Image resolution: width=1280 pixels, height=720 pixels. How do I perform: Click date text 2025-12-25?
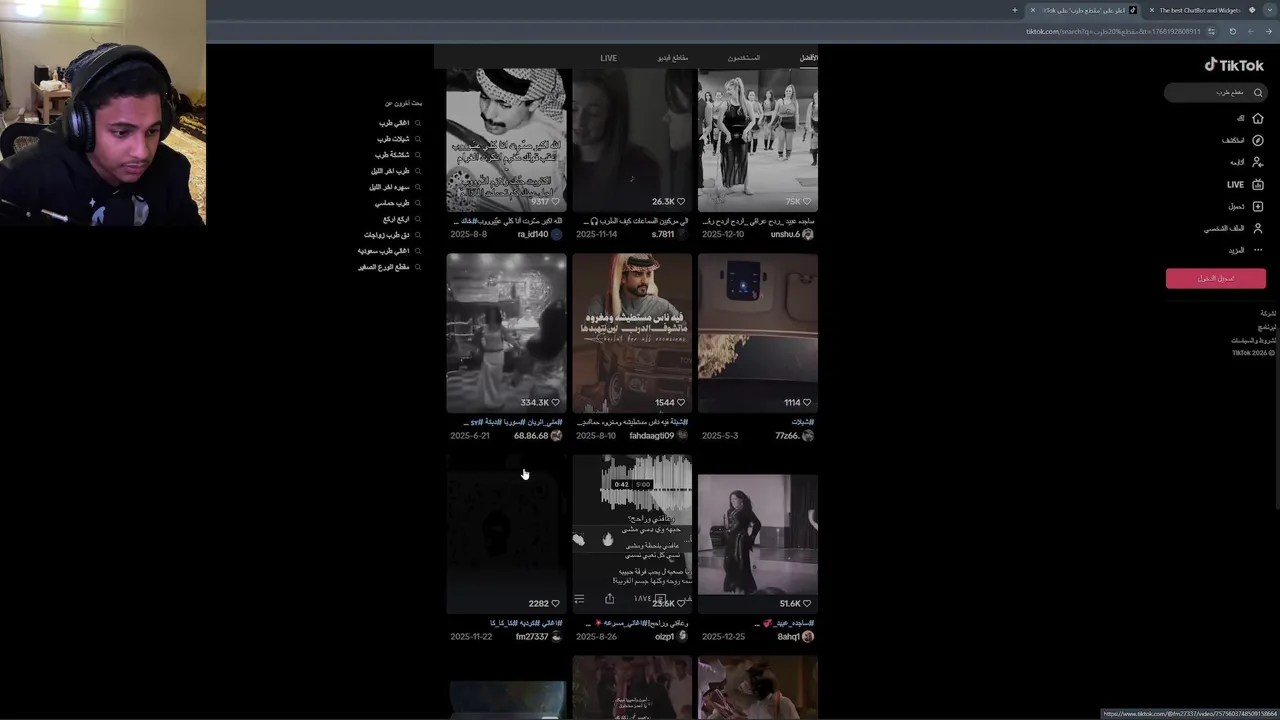[723, 636]
